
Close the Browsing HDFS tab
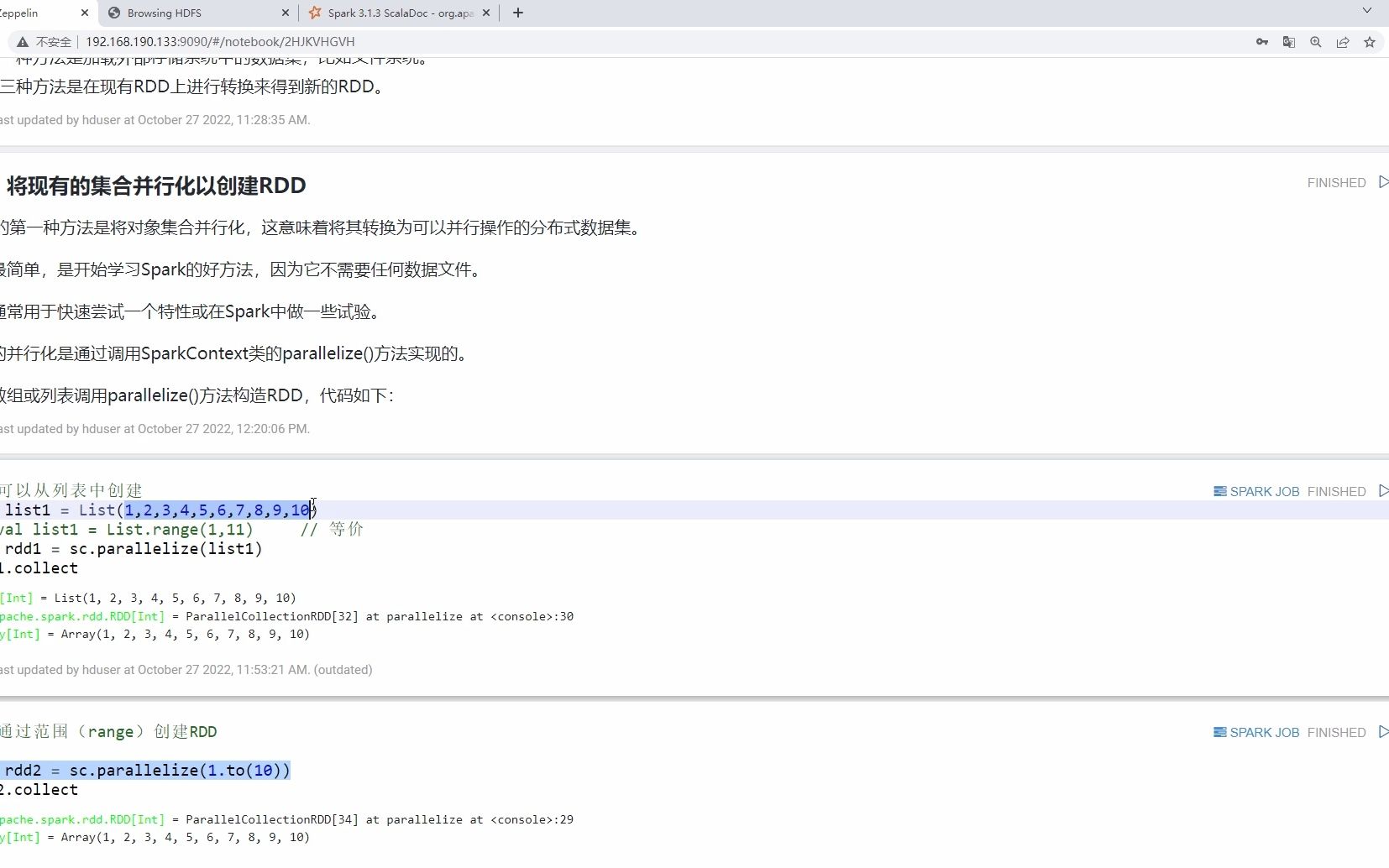tap(285, 13)
